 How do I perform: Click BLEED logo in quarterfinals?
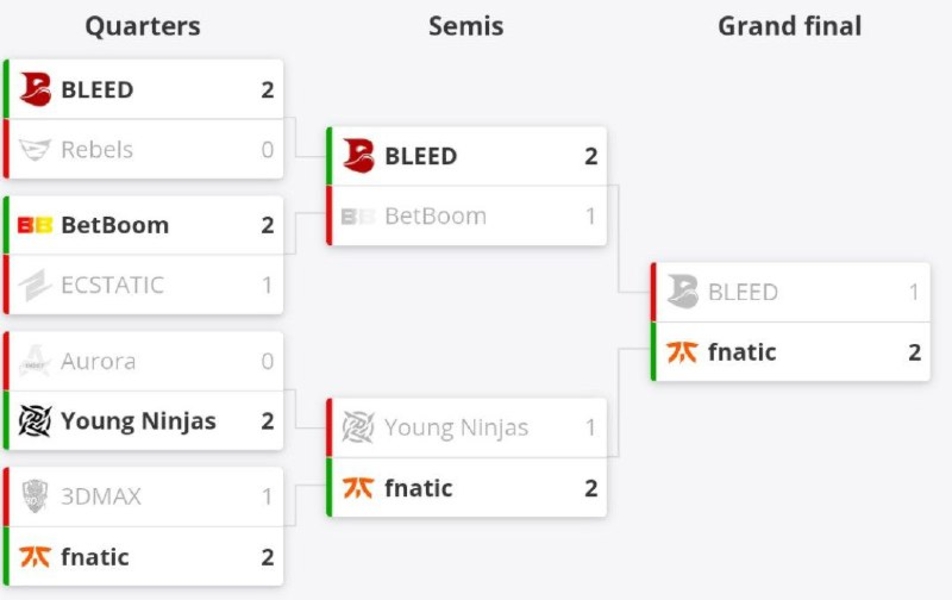(35, 90)
